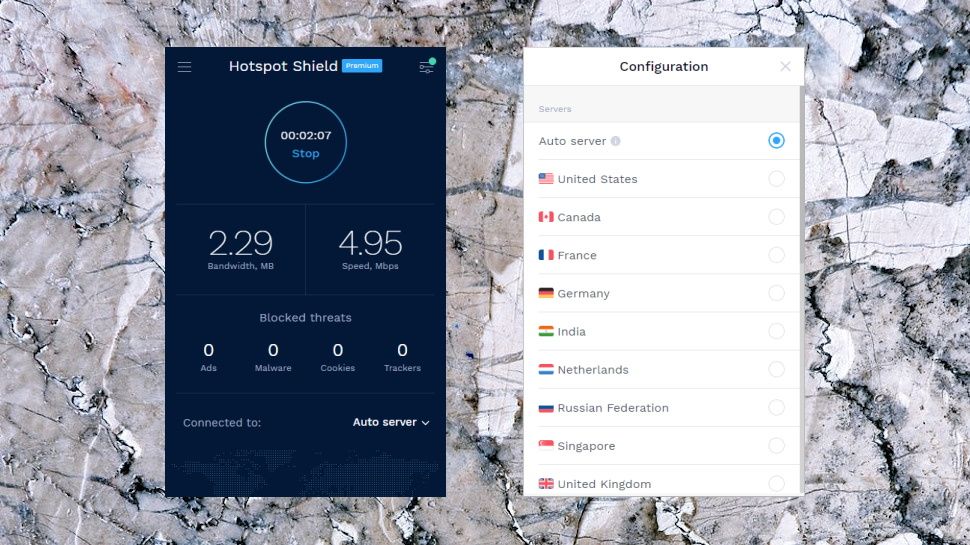Click the India flag icon
The width and height of the screenshot is (970, 545).
tap(546, 332)
